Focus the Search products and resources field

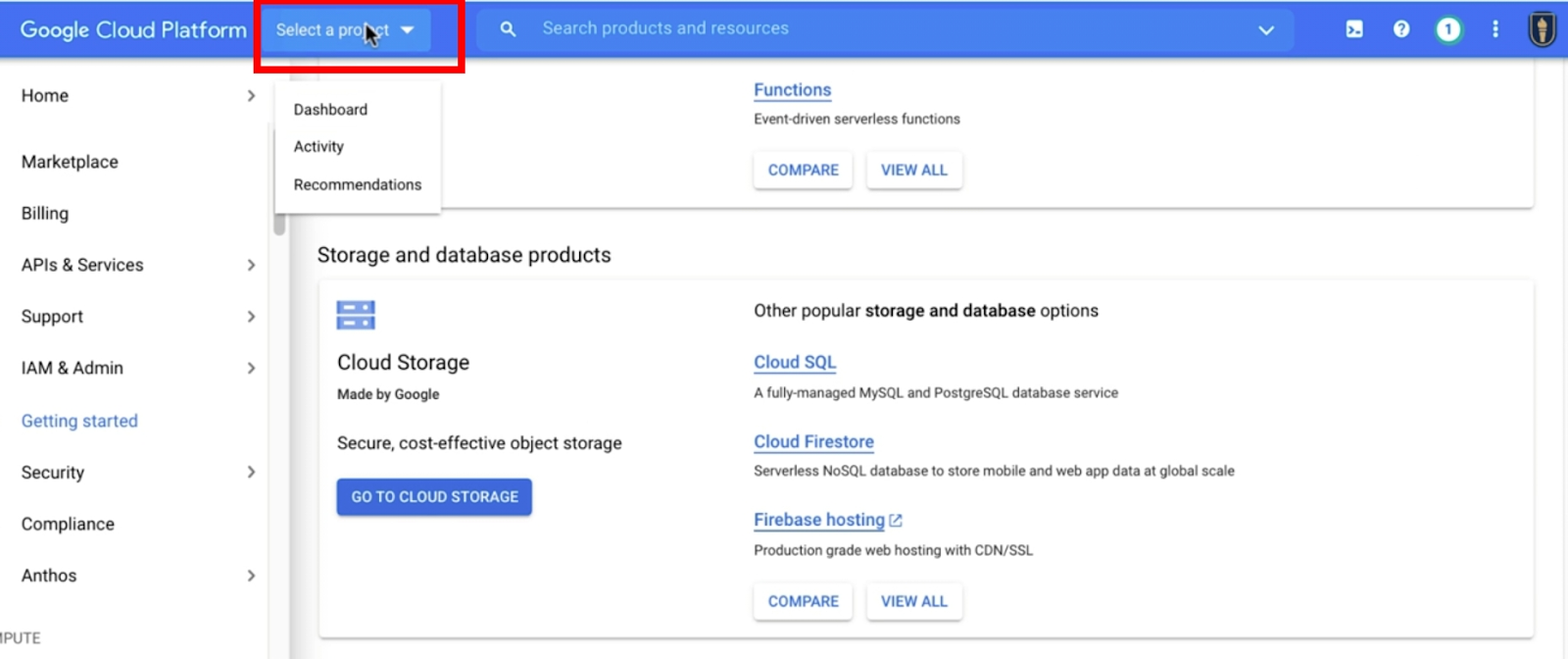885,29
